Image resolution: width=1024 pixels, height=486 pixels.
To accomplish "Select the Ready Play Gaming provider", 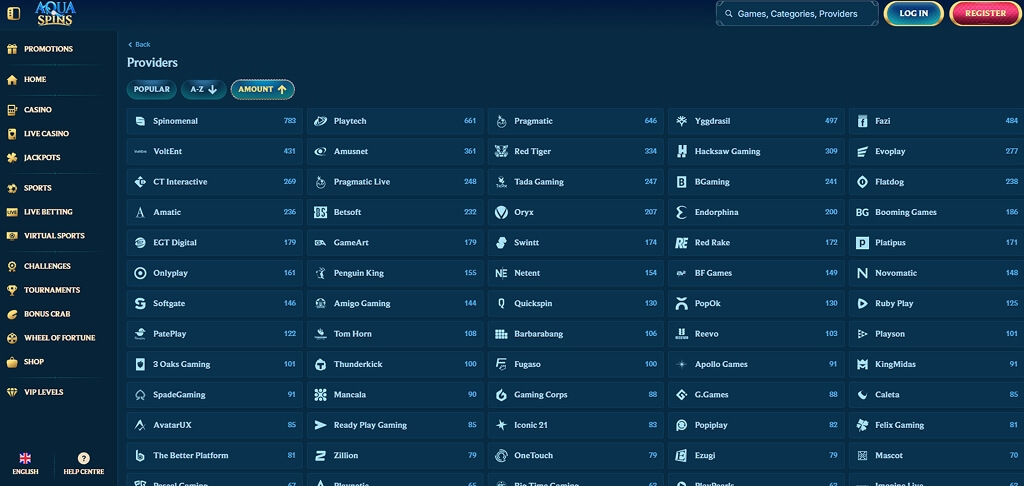I will click(x=395, y=425).
